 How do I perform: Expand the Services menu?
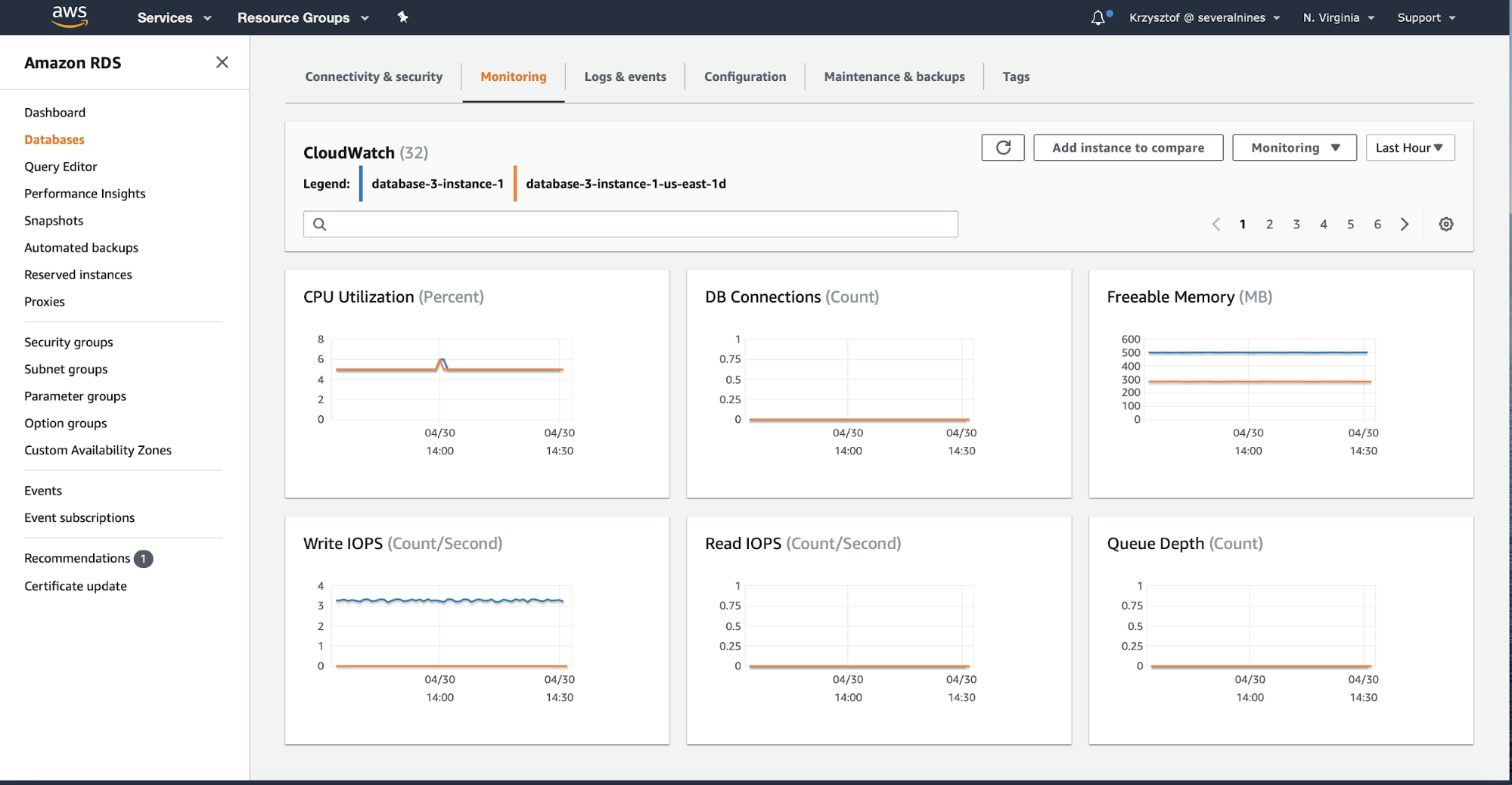point(174,17)
